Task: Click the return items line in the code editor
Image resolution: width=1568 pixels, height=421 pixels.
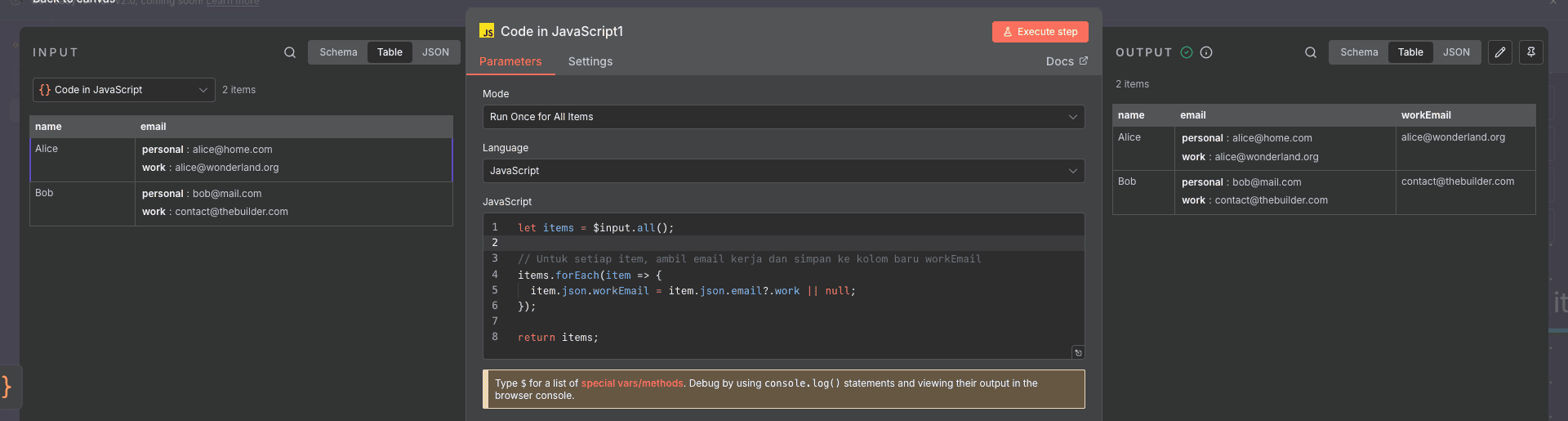Action: [558, 338]
